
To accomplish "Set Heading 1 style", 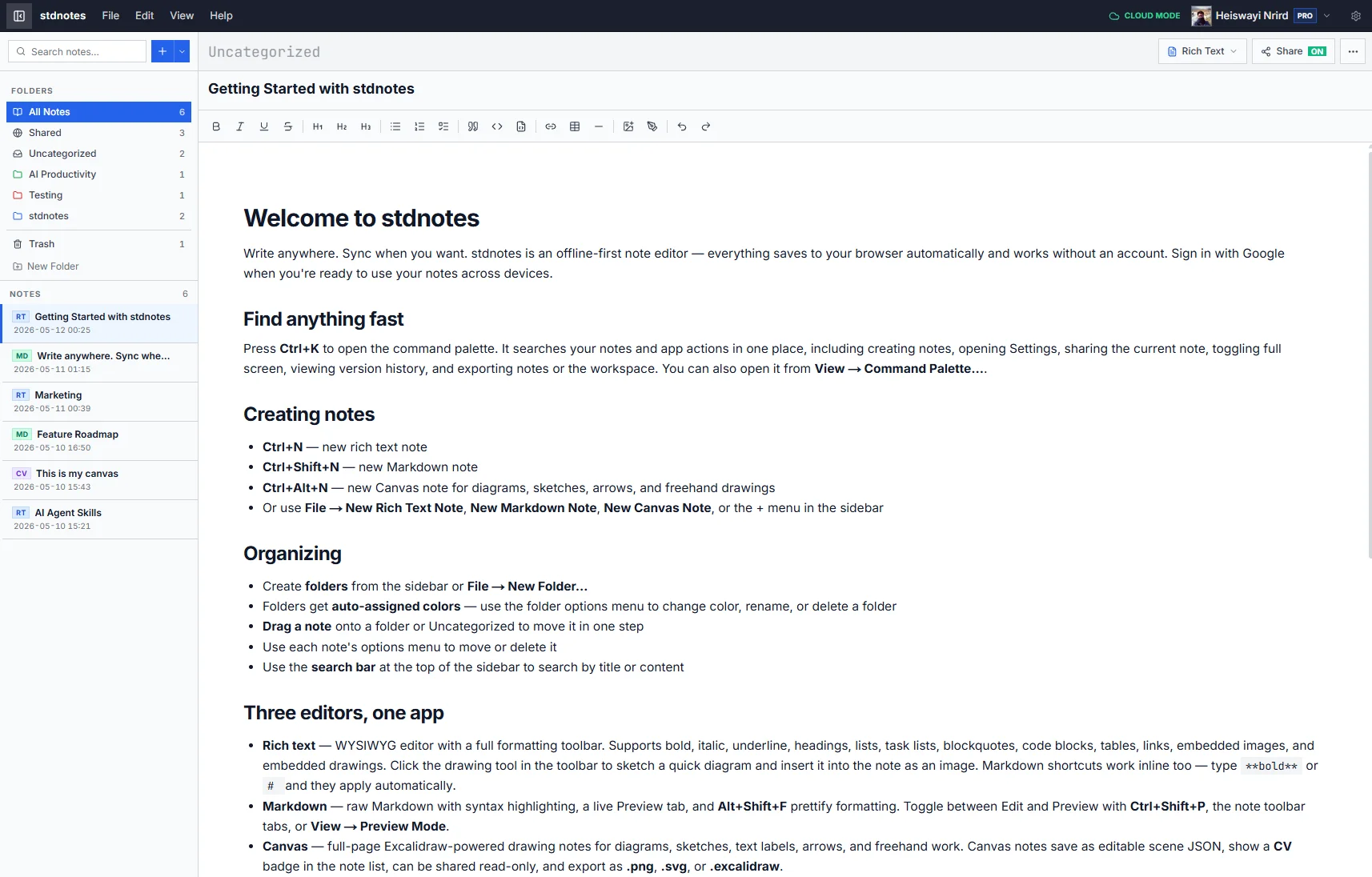I will pyautogui.click(x=318, y=126).
